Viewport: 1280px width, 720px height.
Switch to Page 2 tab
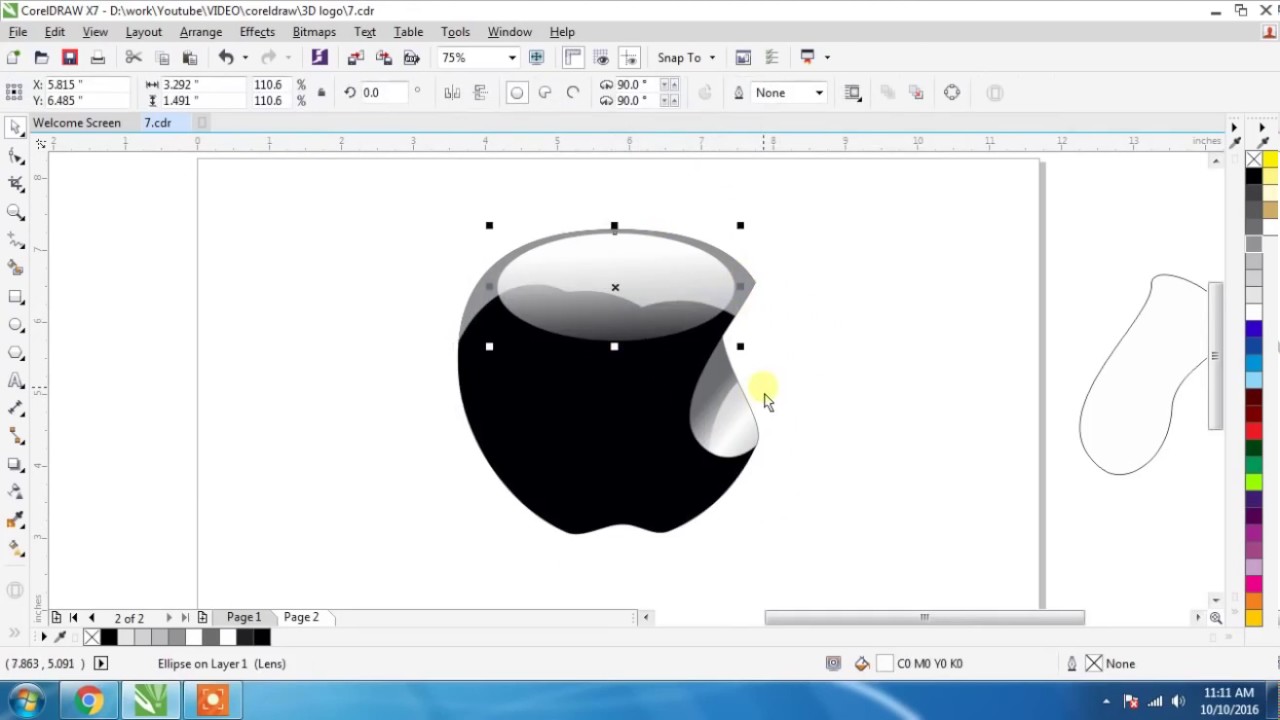pyautogui.click(x=301, y=617)
